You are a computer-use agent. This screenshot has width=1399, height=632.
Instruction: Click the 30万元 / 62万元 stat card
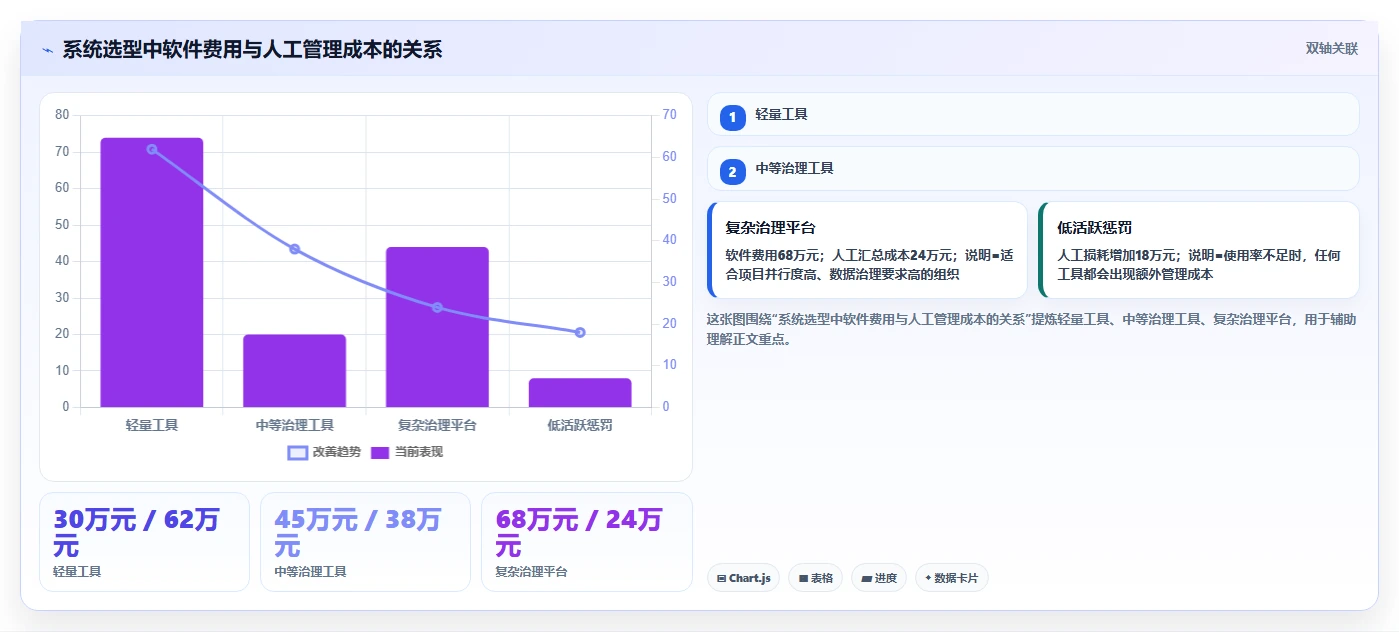click(144, 542)
